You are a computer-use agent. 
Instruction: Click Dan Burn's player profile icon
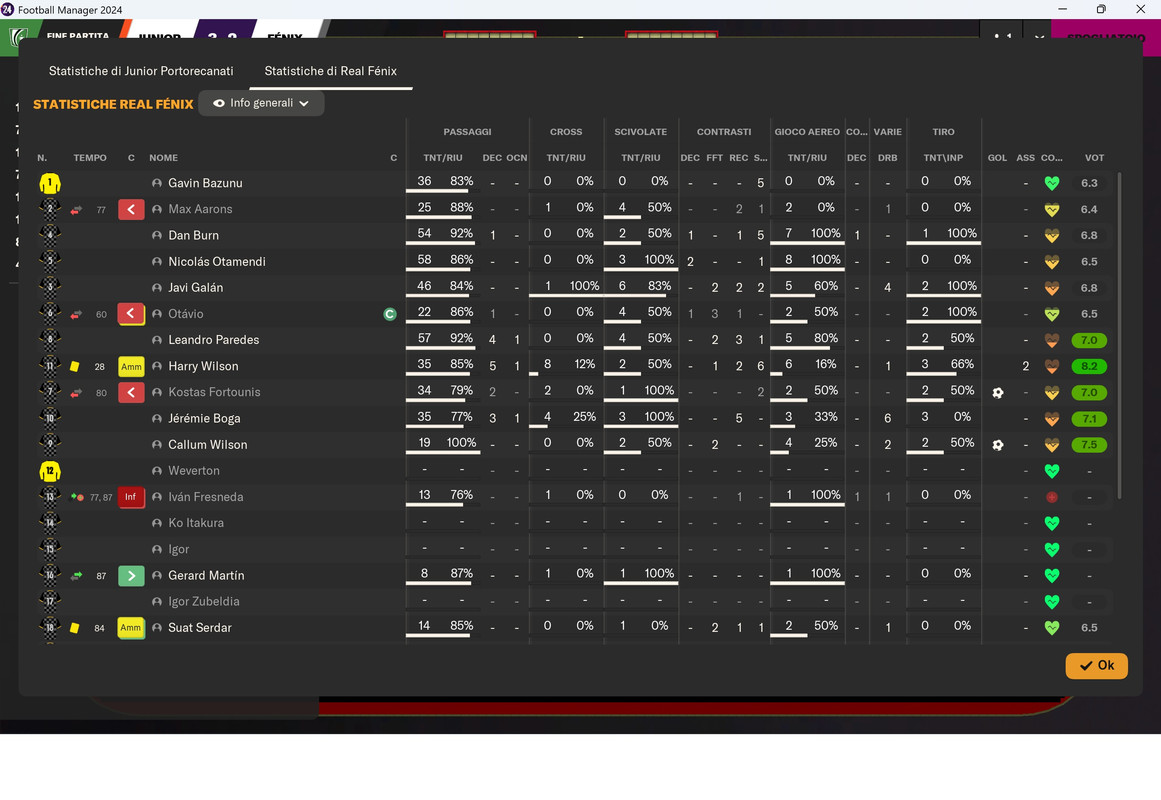click(x=157, y=236)
